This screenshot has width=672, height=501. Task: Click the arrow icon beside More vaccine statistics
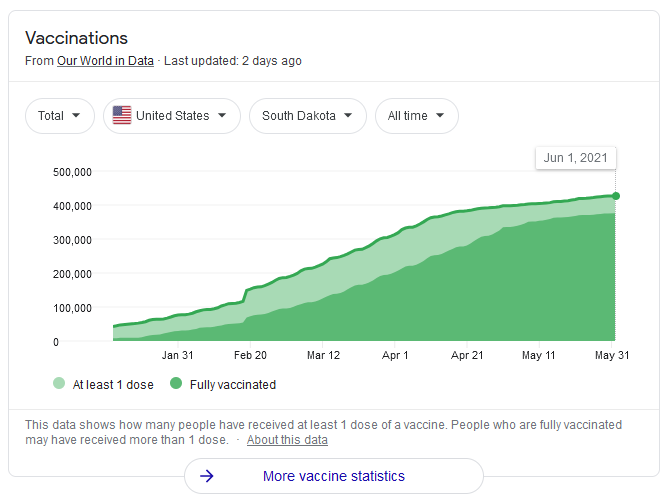pos(207,476)
